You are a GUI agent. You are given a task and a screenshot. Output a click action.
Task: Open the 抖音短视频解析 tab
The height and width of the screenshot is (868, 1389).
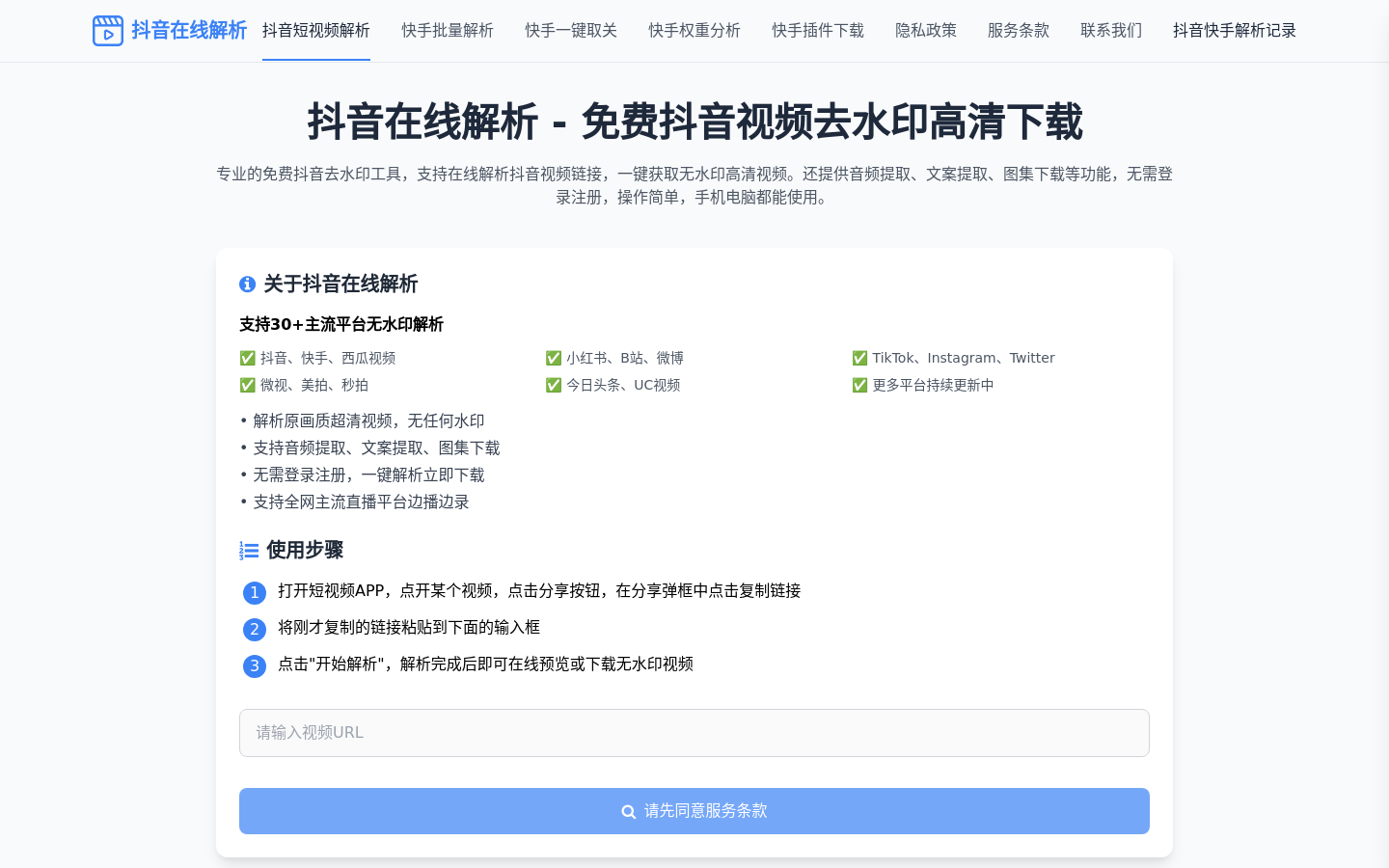pos(316,31)
